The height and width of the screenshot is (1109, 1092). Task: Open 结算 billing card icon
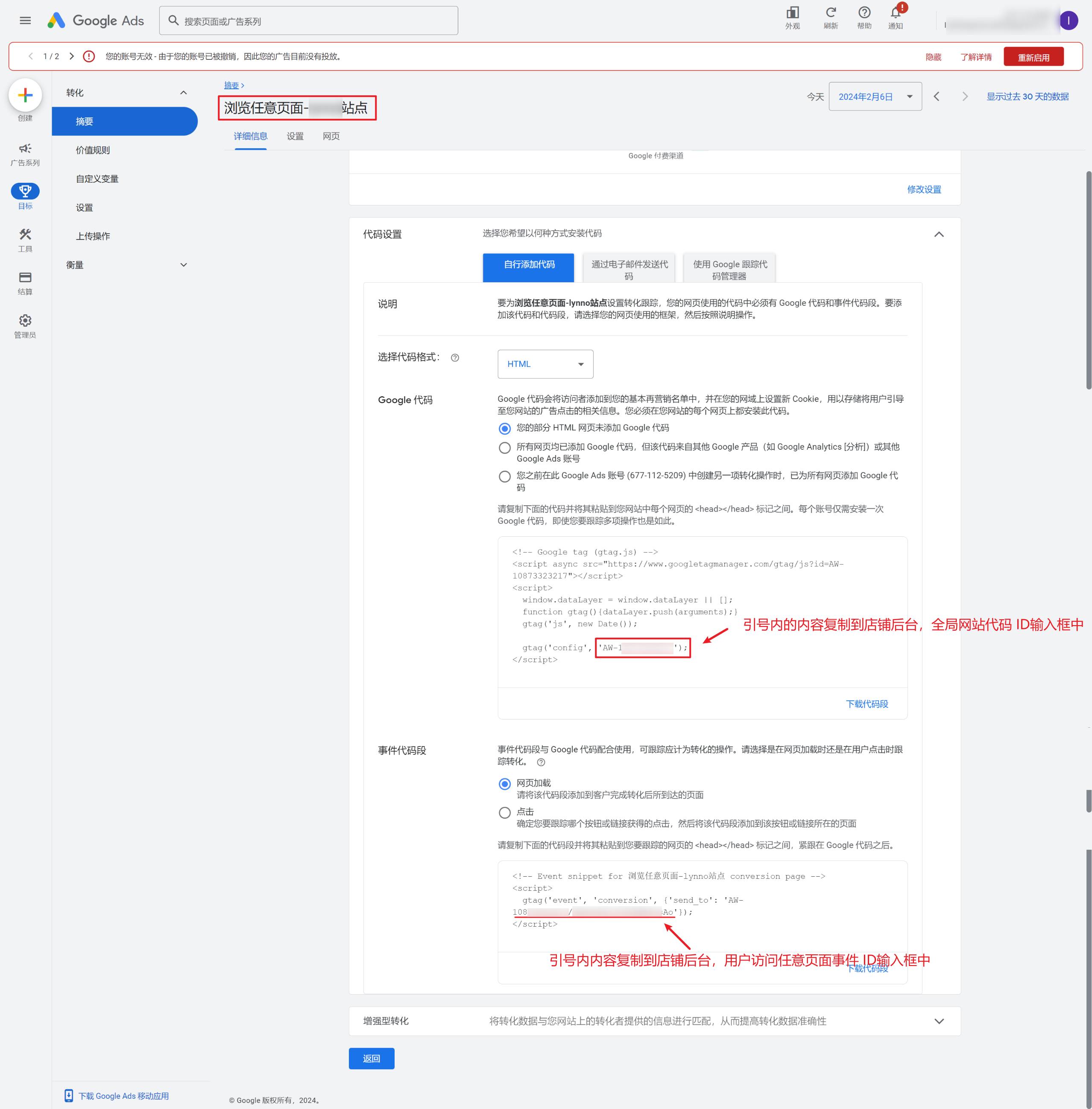click(x=25, y=278)
